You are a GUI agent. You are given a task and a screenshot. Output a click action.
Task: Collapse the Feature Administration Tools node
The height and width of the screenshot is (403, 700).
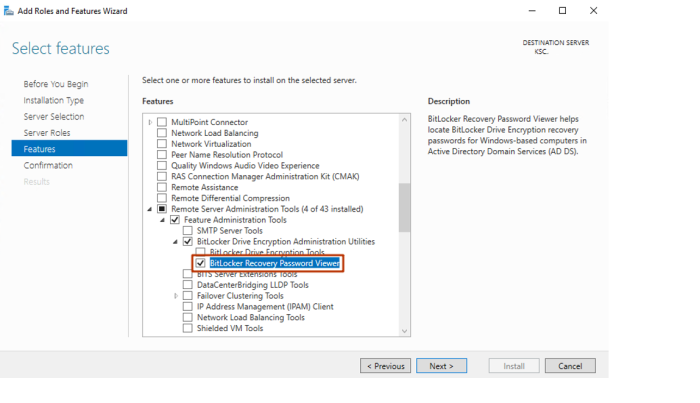[x=162, y=220]
